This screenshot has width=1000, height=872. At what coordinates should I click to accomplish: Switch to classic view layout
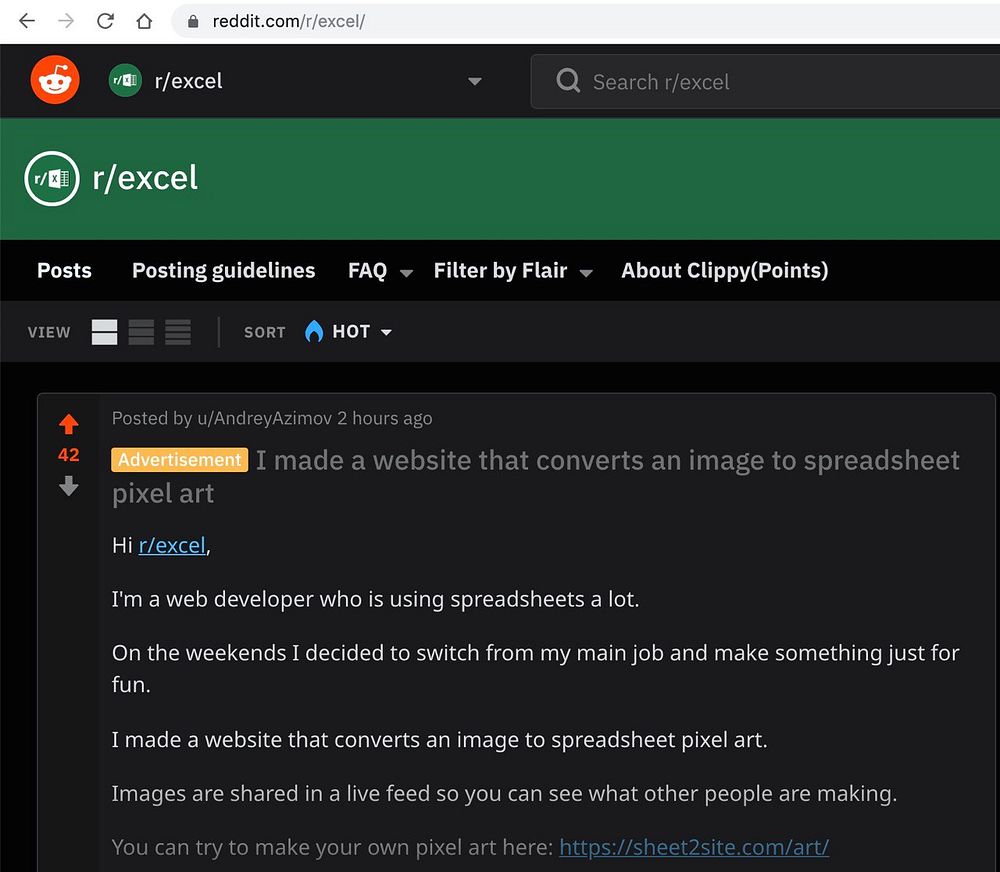[x=141, y=332]
